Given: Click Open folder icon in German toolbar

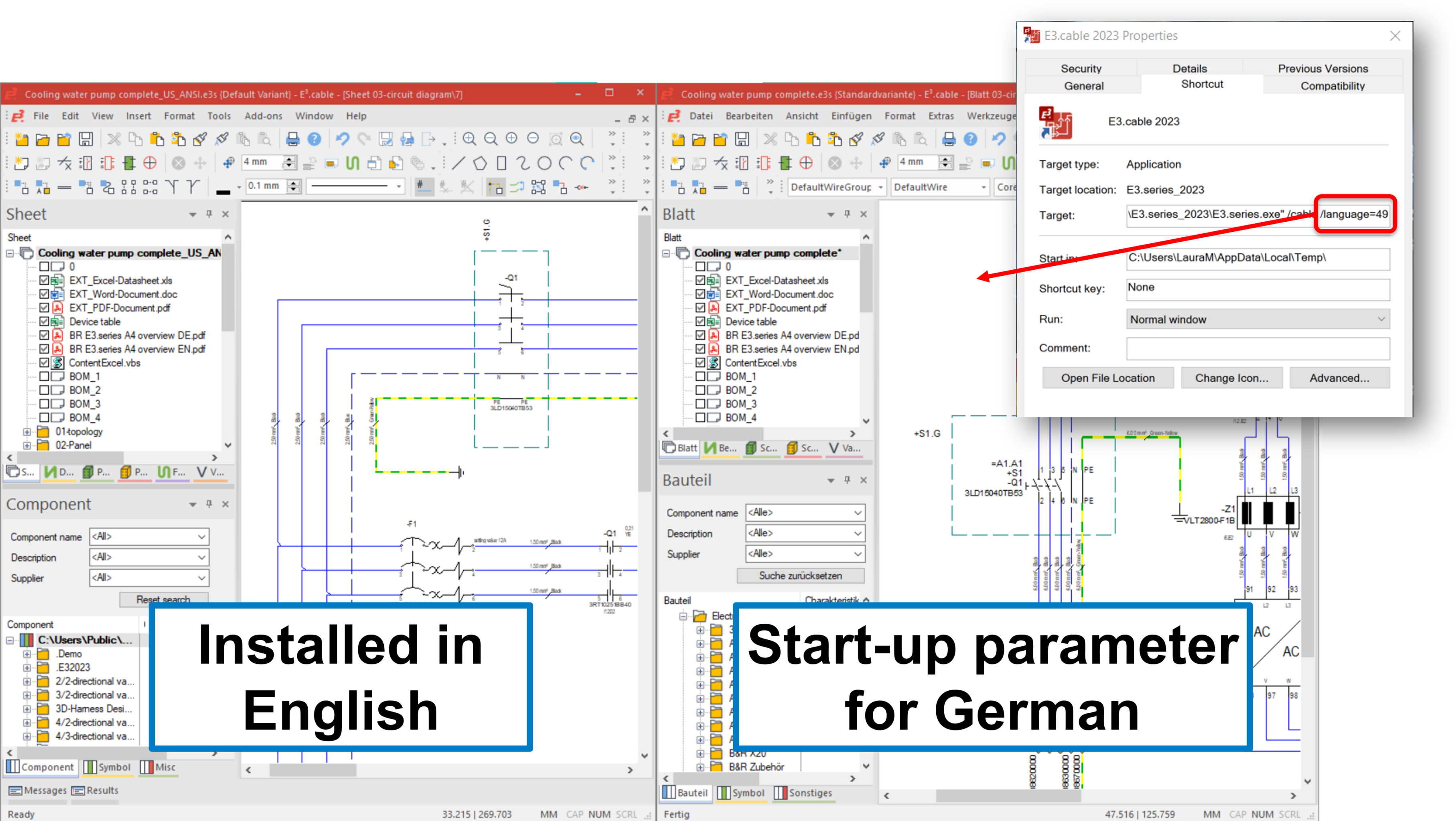Looking at the screenshot, I should click(699, 139).
